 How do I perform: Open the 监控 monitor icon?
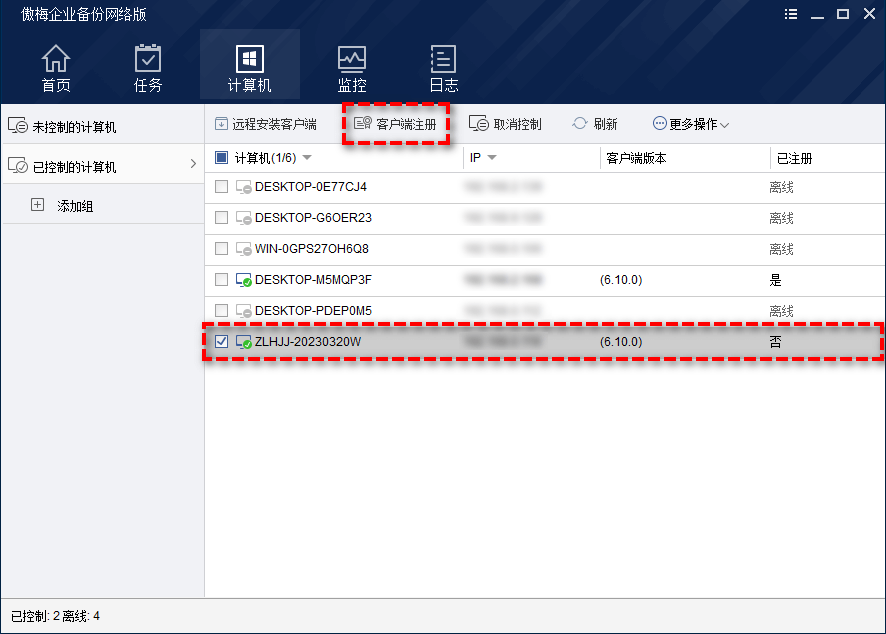tap(352, 59)
